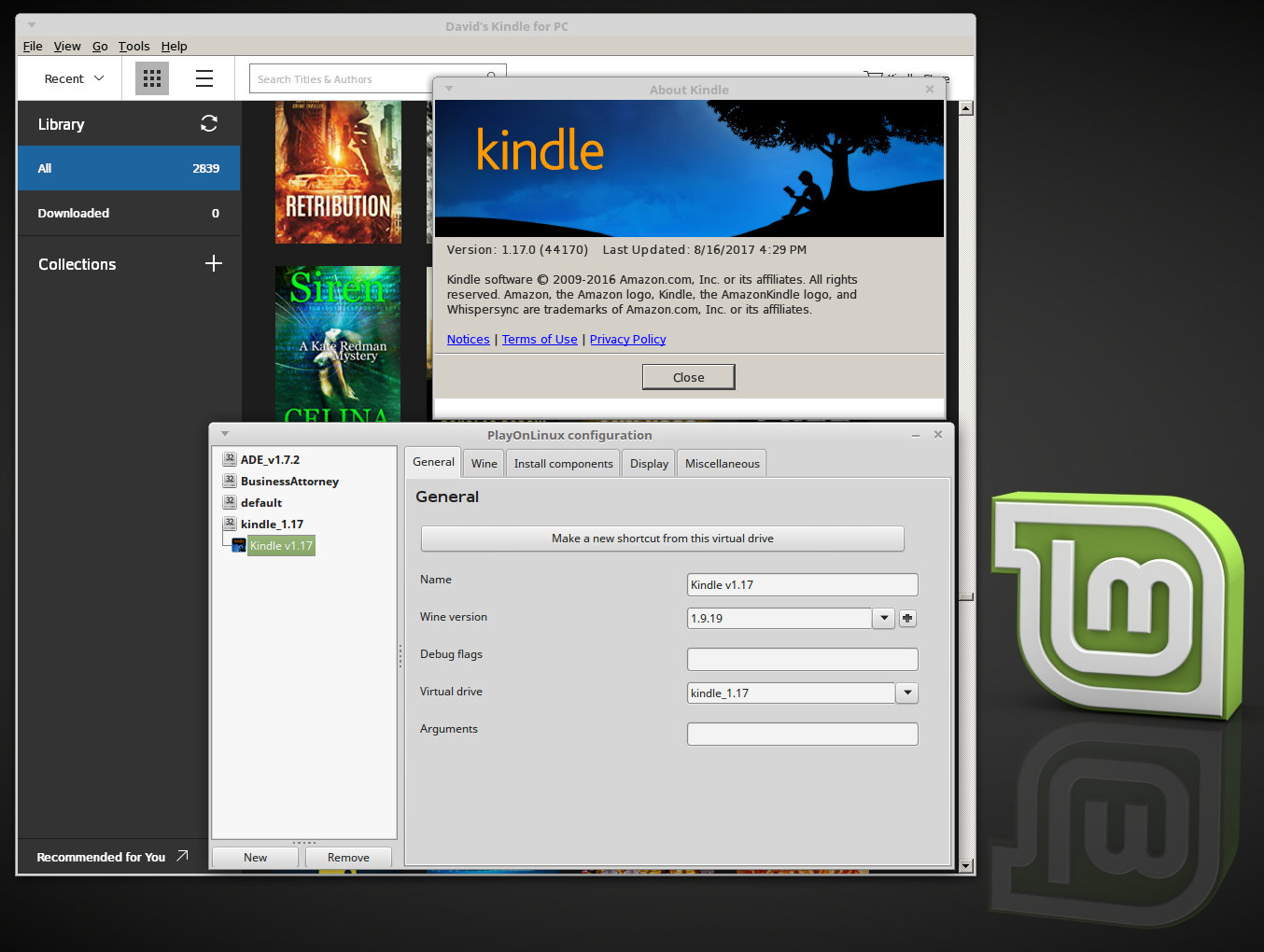Image resolution: width=1264 pixels, height=952 pixels.
Task: Open the Terms of Use link
Action: pos(540,339)
